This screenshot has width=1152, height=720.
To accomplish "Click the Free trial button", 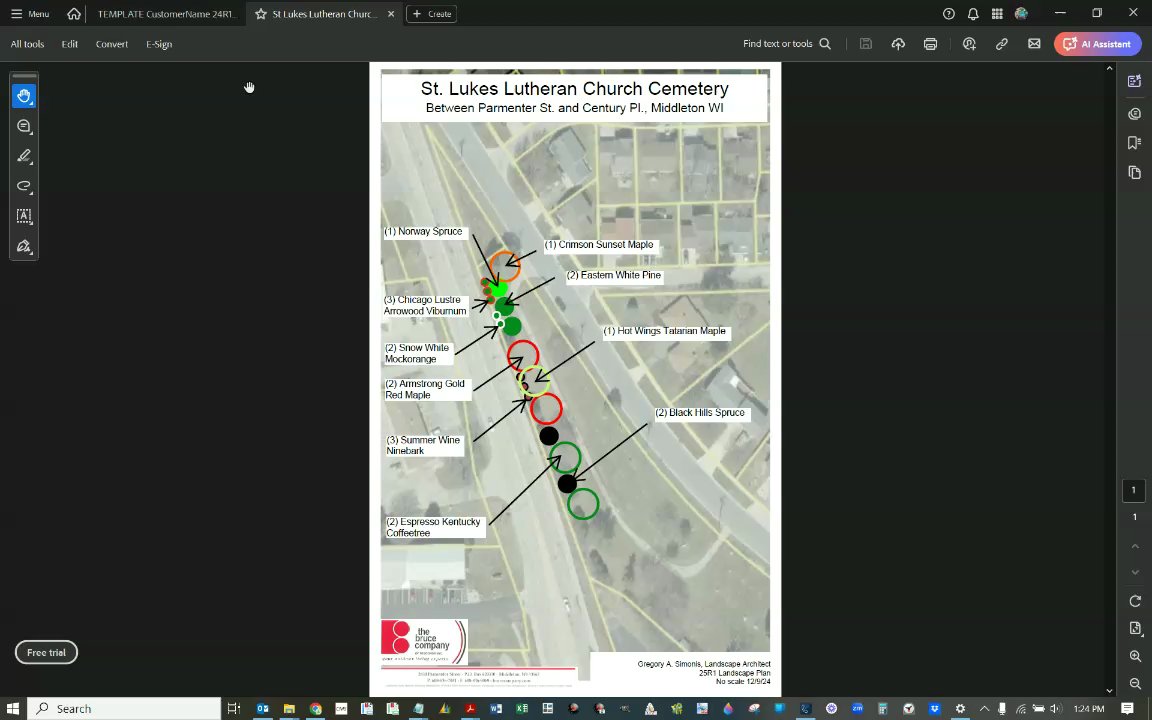I will click(46, 652).
